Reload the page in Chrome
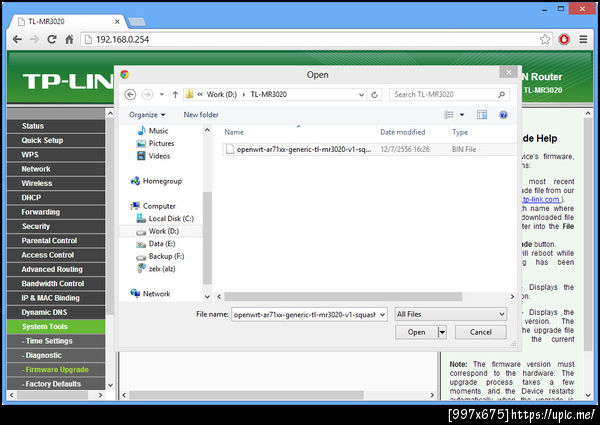This screenshot has height=425, width=600. pyautogui.click(x=52, y=39)
